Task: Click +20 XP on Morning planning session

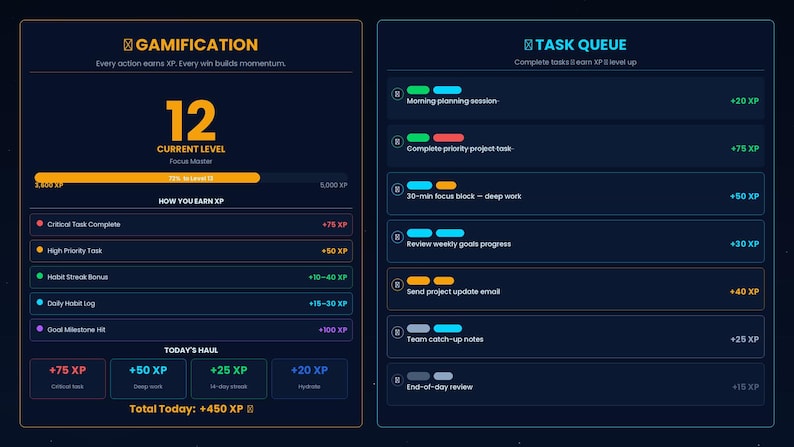Action: click(744, 101)
